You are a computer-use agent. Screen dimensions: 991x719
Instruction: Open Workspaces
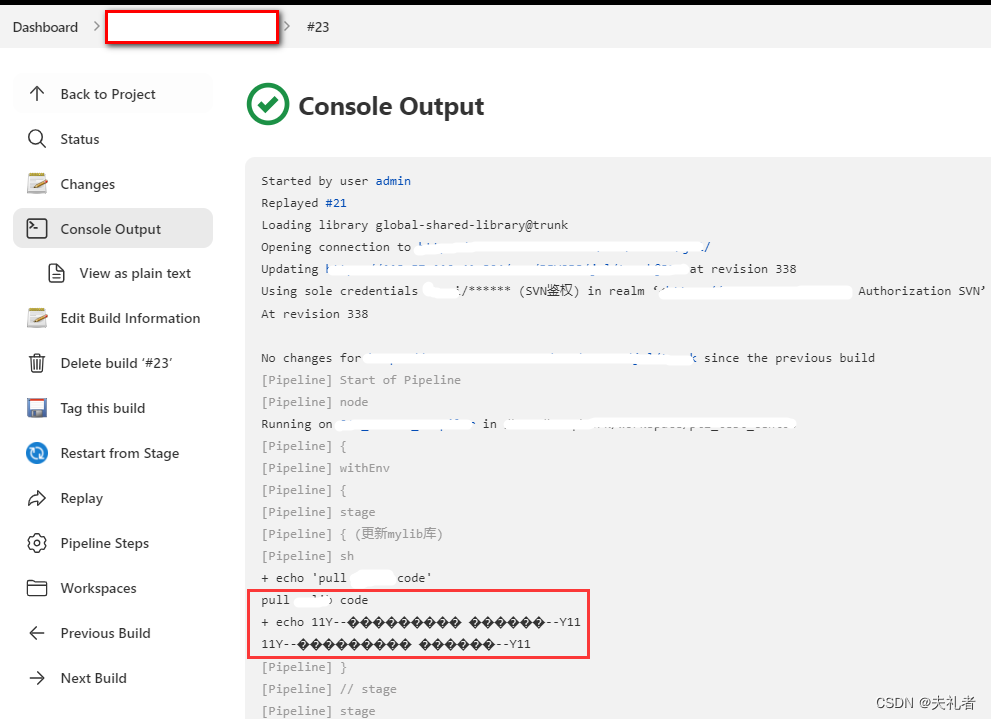coord(112,588)
